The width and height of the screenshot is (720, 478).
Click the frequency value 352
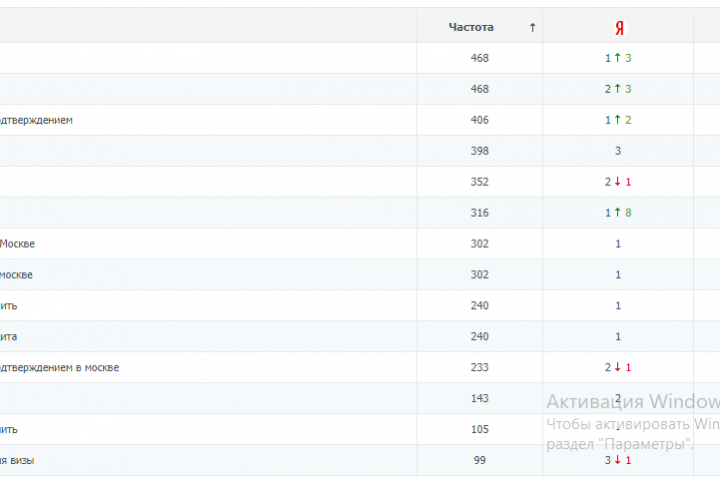click(479, 182)
